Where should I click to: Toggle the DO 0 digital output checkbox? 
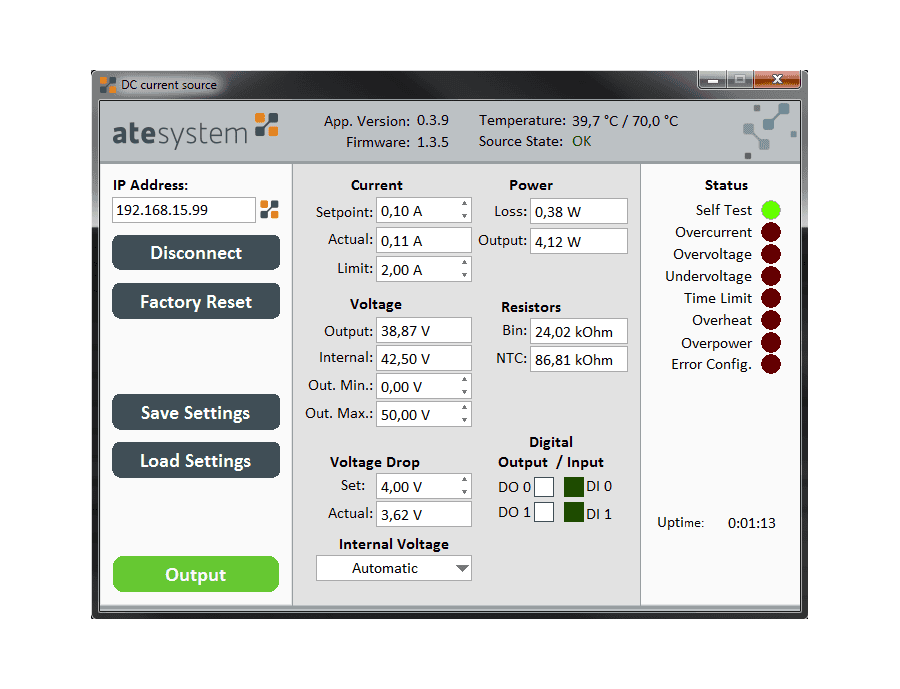point(544,487)
